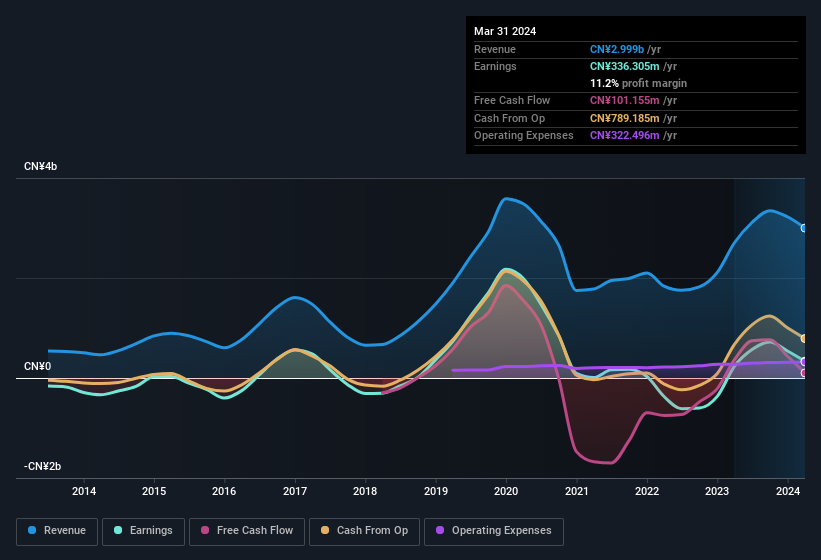Click the CN¥336.305m earnings value
821x560 pixels.
point(625,66)
